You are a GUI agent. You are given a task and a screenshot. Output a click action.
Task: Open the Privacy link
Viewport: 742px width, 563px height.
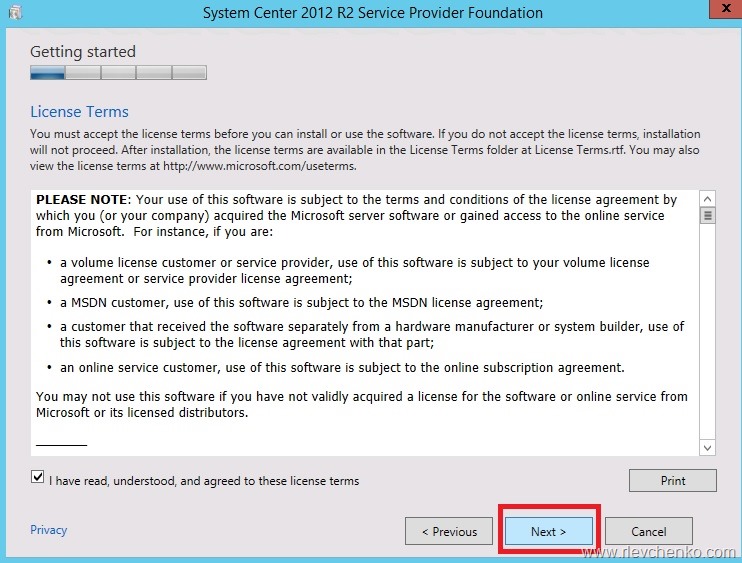click(x=48, y=531)
